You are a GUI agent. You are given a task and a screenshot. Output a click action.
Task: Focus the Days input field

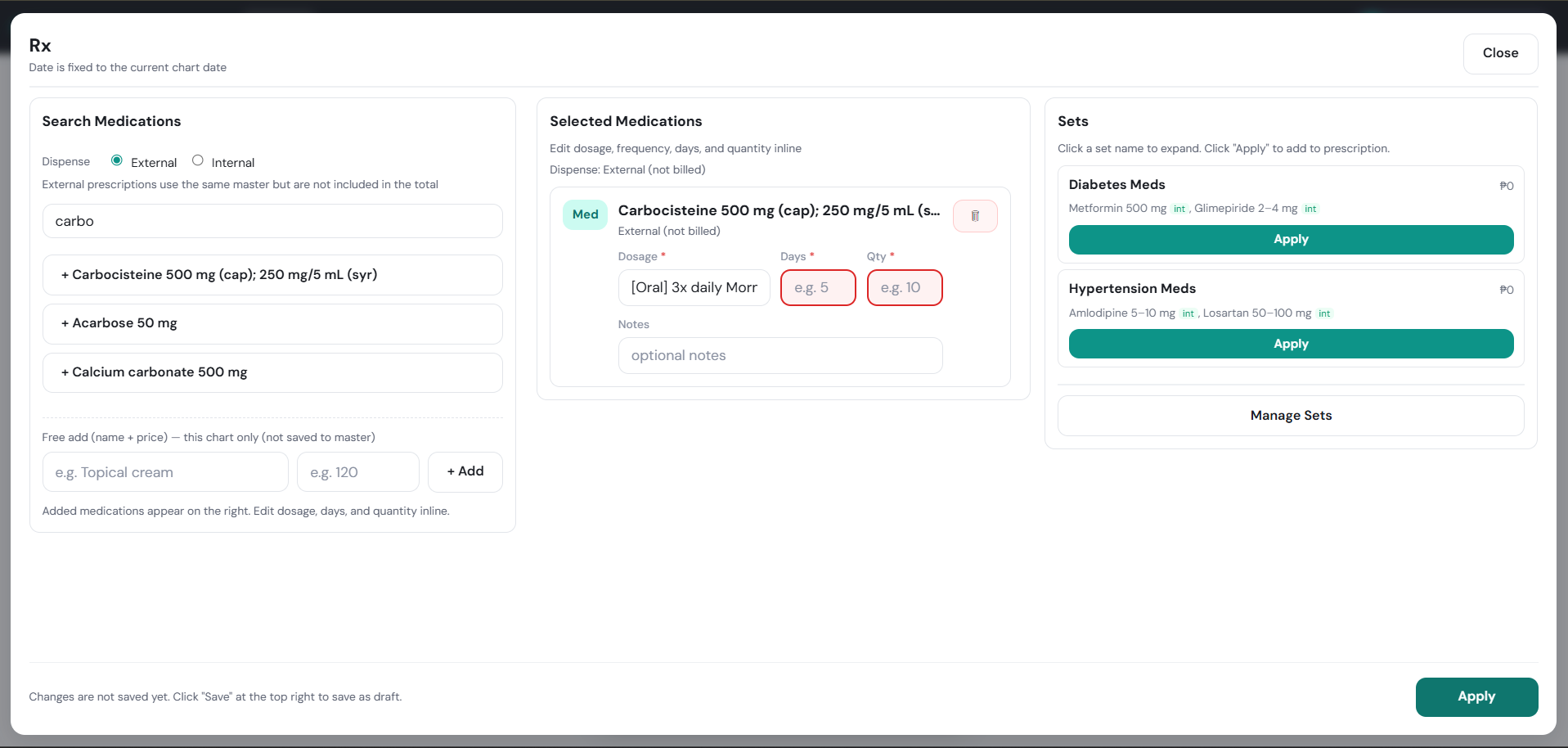point(817,288)
